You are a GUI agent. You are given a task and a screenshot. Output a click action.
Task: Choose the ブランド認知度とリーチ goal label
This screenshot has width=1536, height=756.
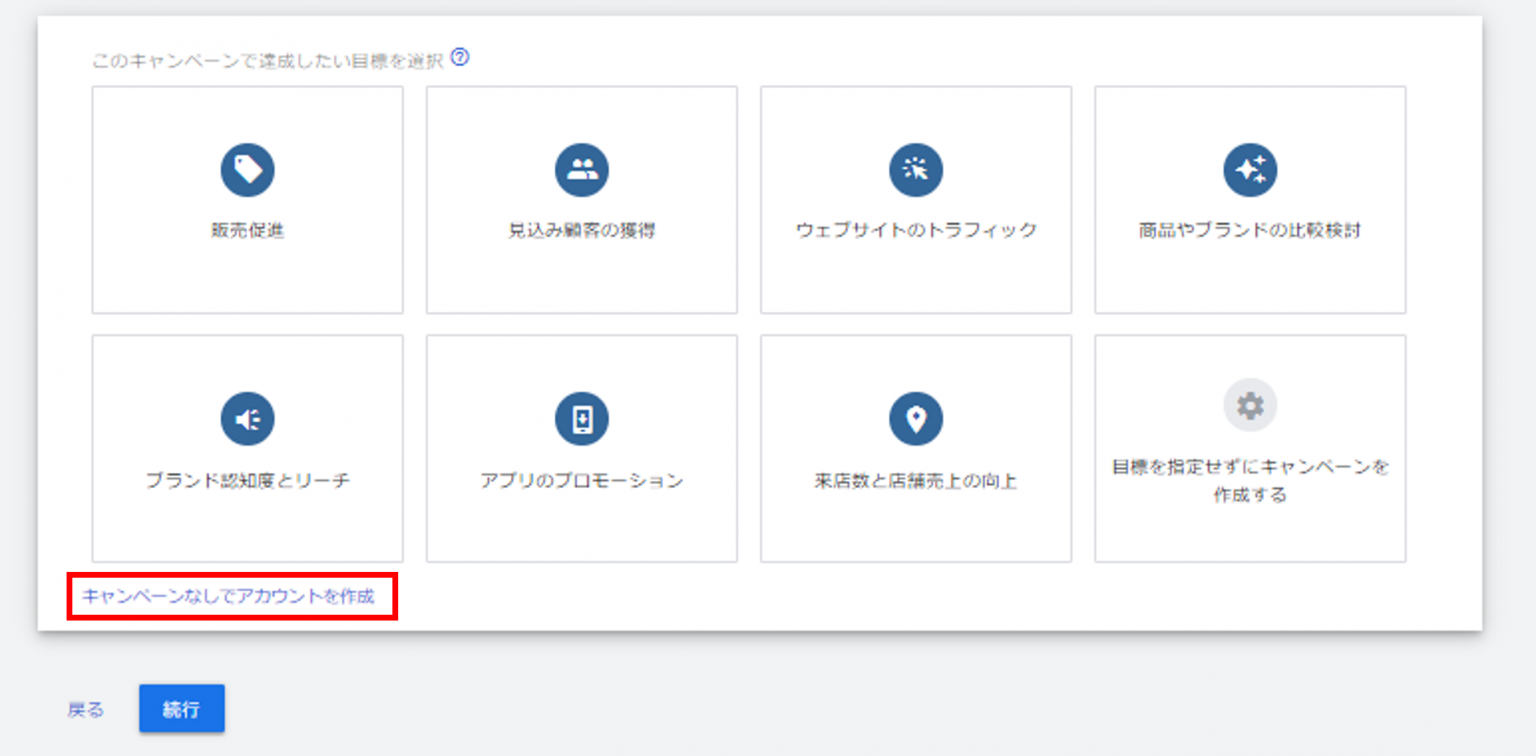247,481
